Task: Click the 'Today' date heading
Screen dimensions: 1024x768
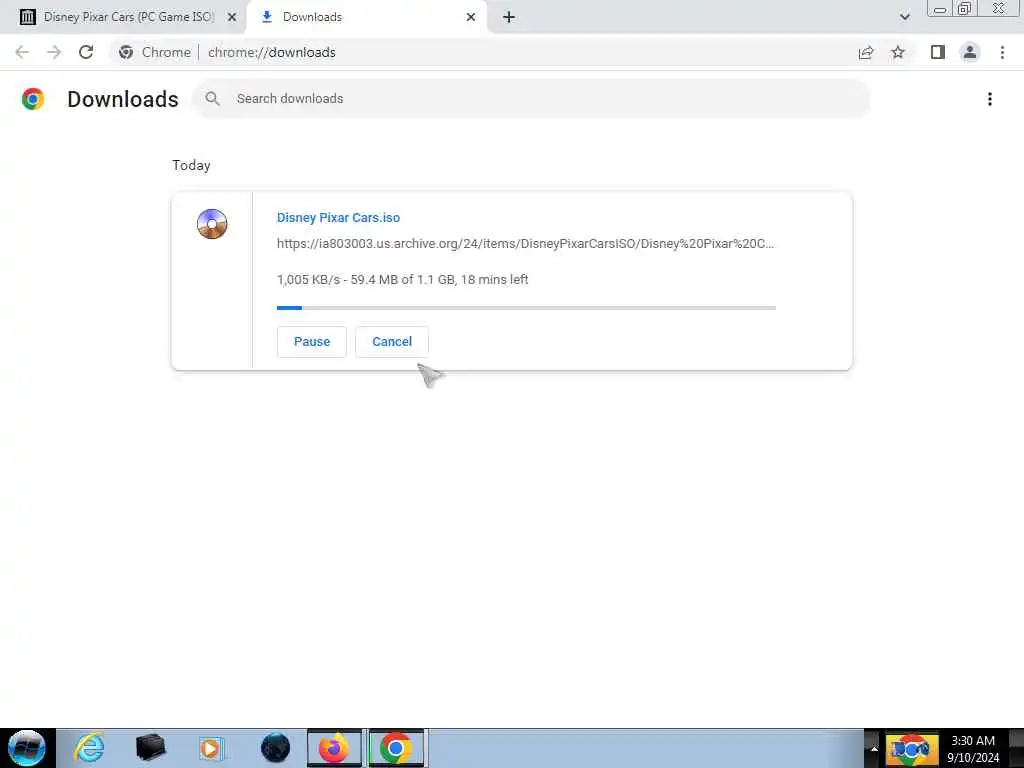Action: pos(191,165)
